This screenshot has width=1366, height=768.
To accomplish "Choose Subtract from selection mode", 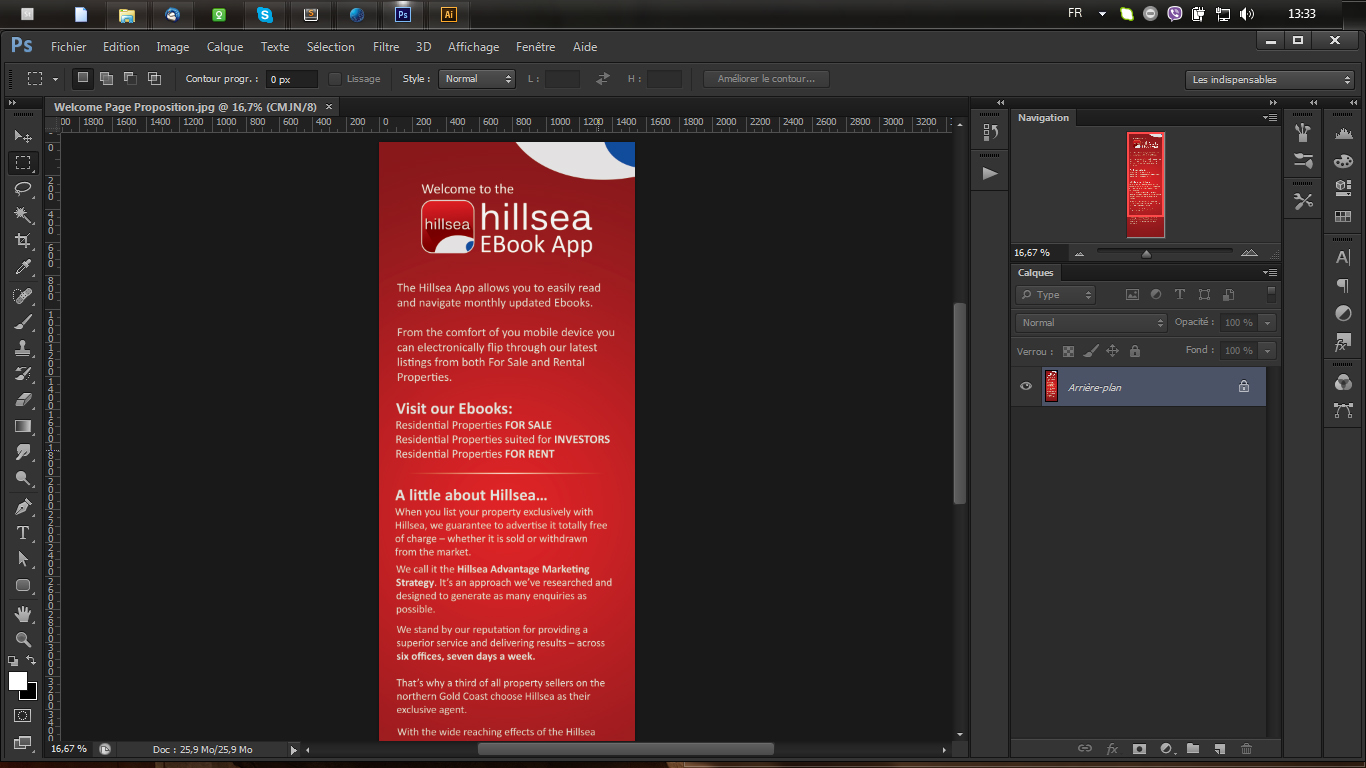I will (130, 78).
